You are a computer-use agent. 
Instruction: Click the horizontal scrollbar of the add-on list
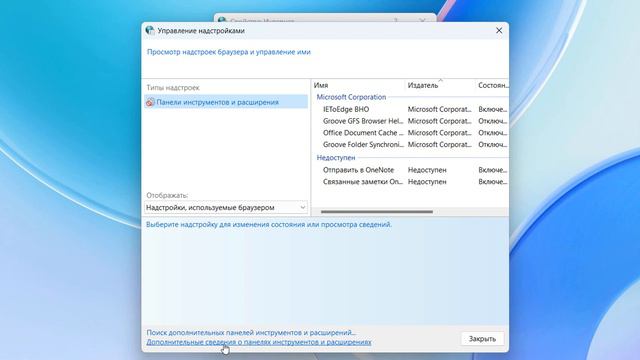coord(376,212)
